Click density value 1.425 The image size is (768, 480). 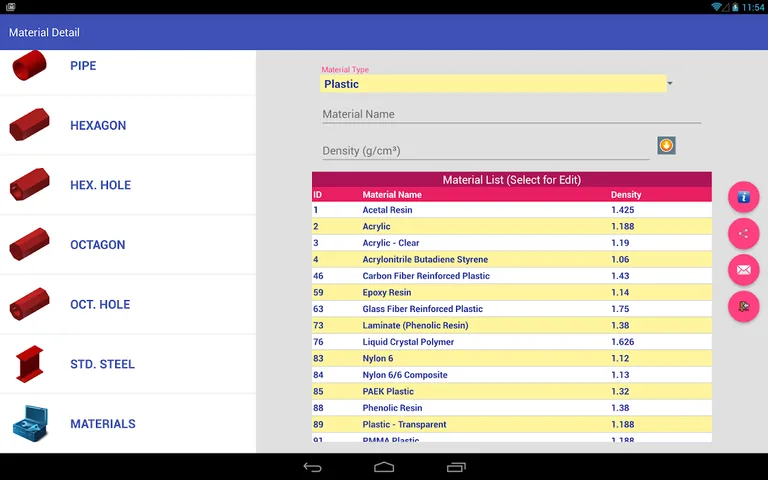coord(623,210)
